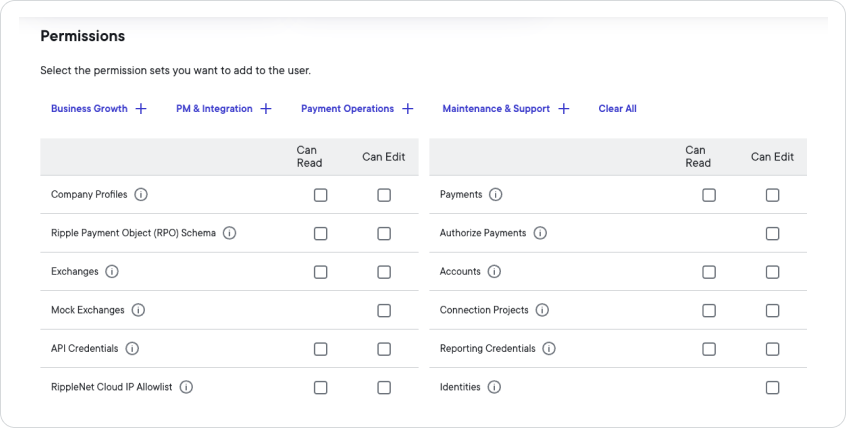Show info for Authorize Payments
The width and height of the screenshot is (846, 428).
tap(540, 233)
